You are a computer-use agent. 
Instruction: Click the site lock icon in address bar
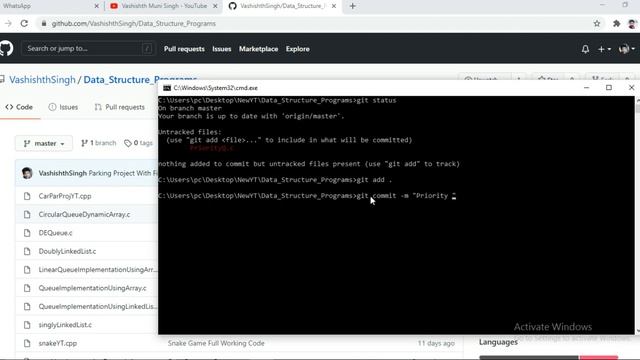(x=44, y=24)
